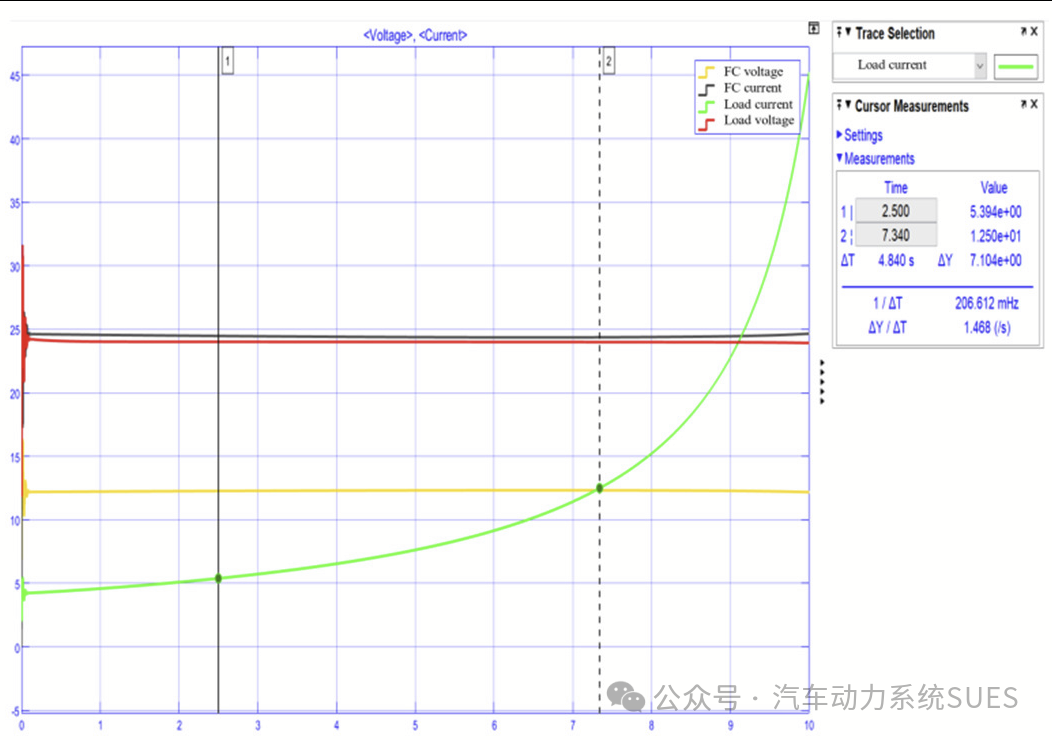Click the Trace Selection panel pin-style icon
Screen dimensions: 1052x740
(x=839, y=32)
